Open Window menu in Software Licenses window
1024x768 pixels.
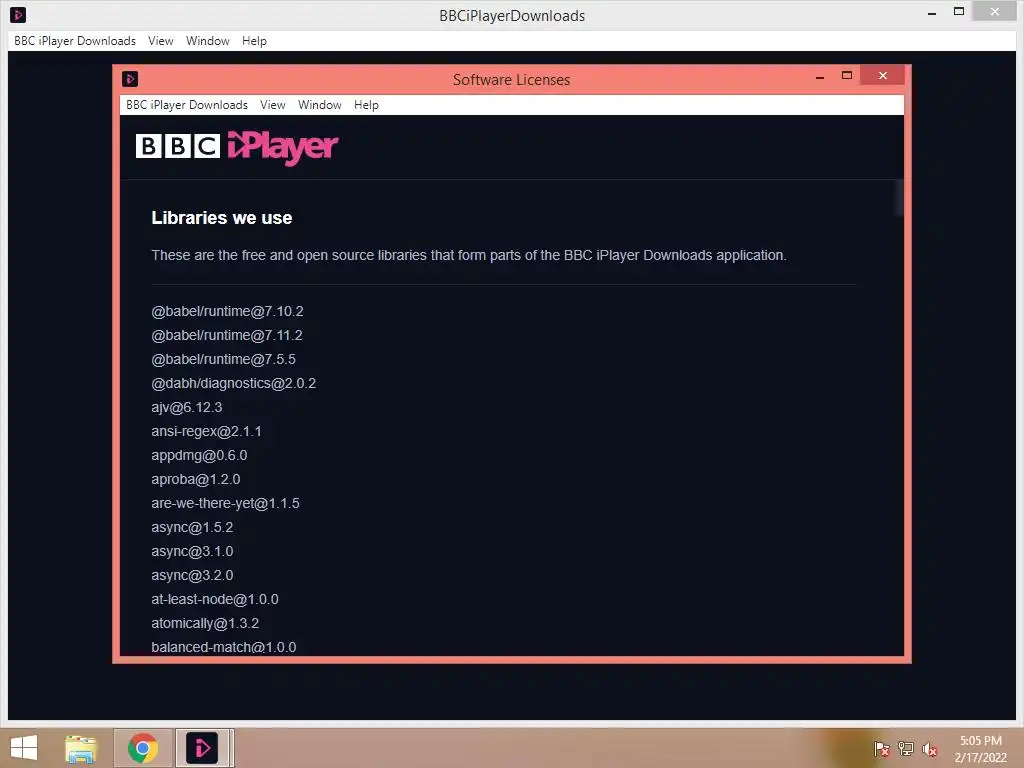[x=319, y=105]
